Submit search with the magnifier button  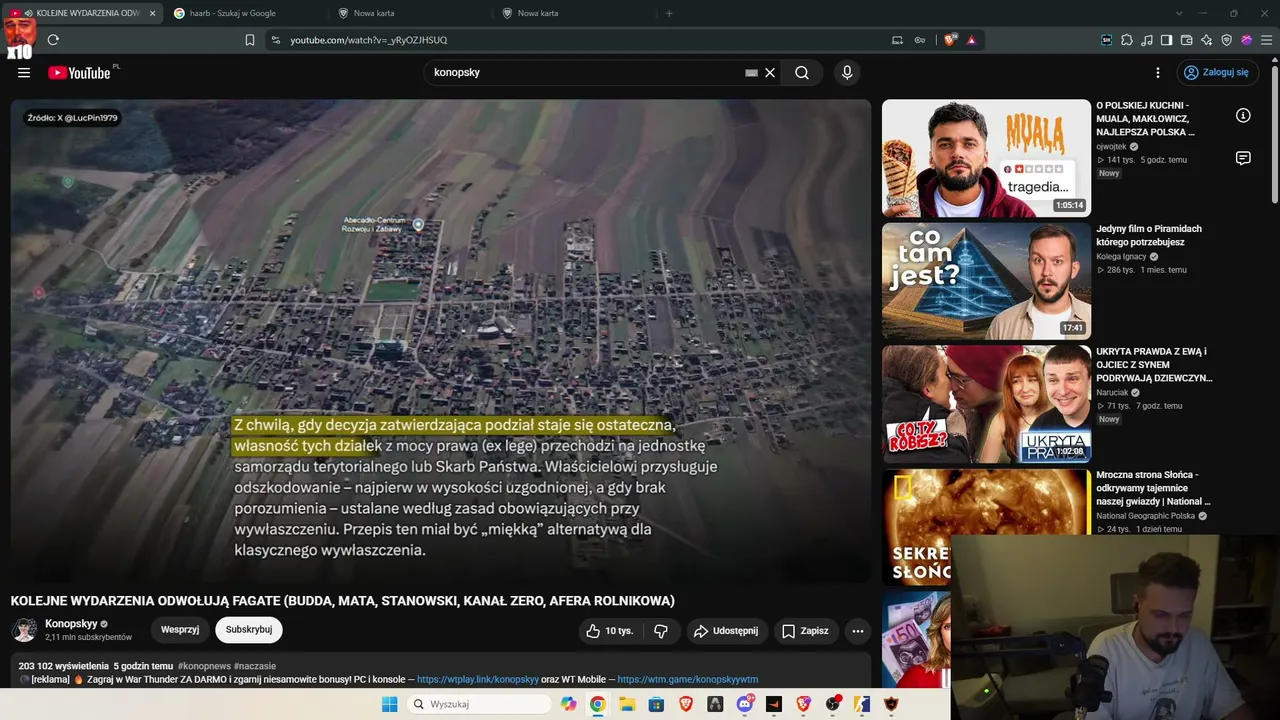[x=802, y=73]
